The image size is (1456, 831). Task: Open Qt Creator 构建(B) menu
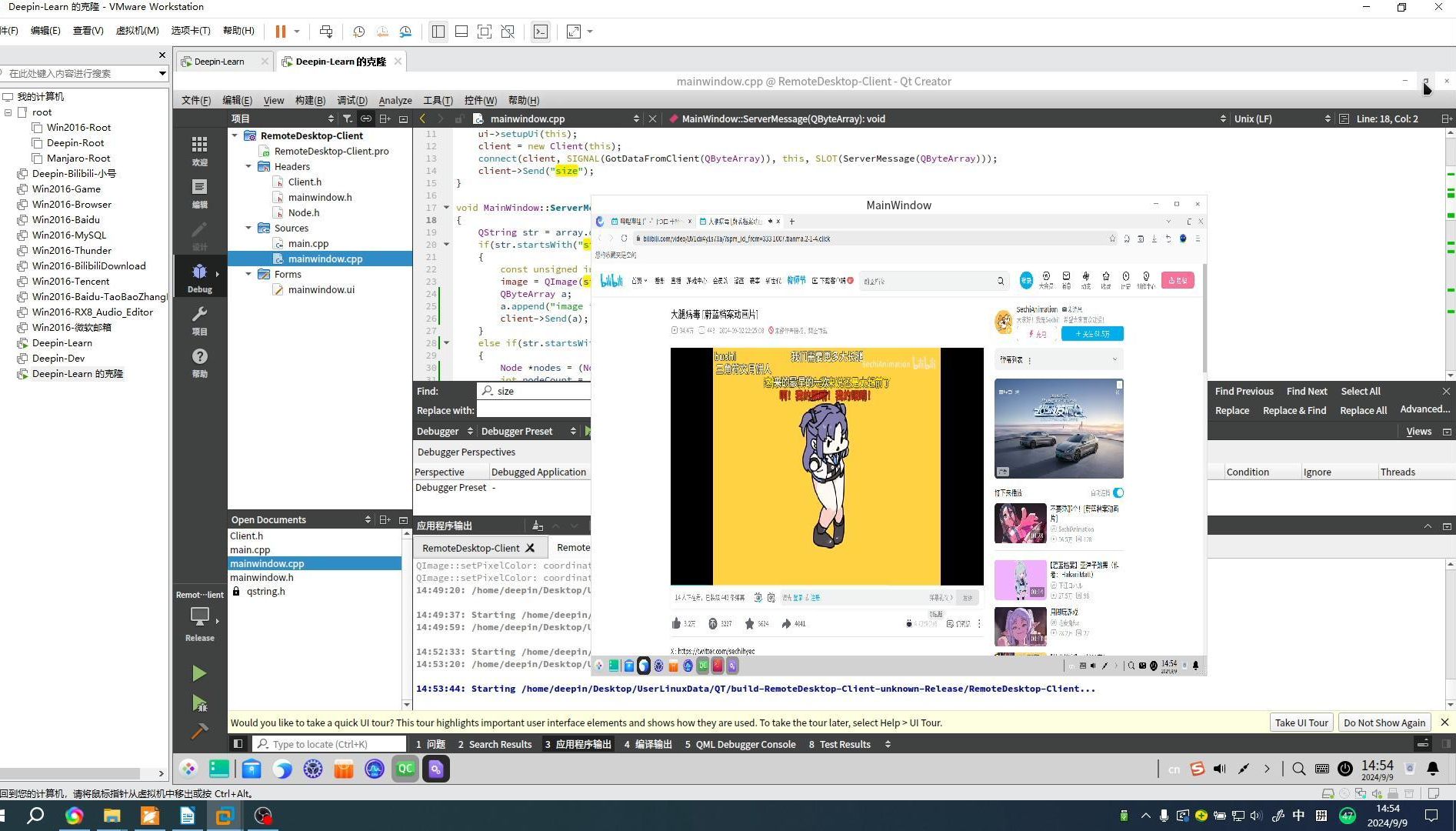tap(310, 100)
